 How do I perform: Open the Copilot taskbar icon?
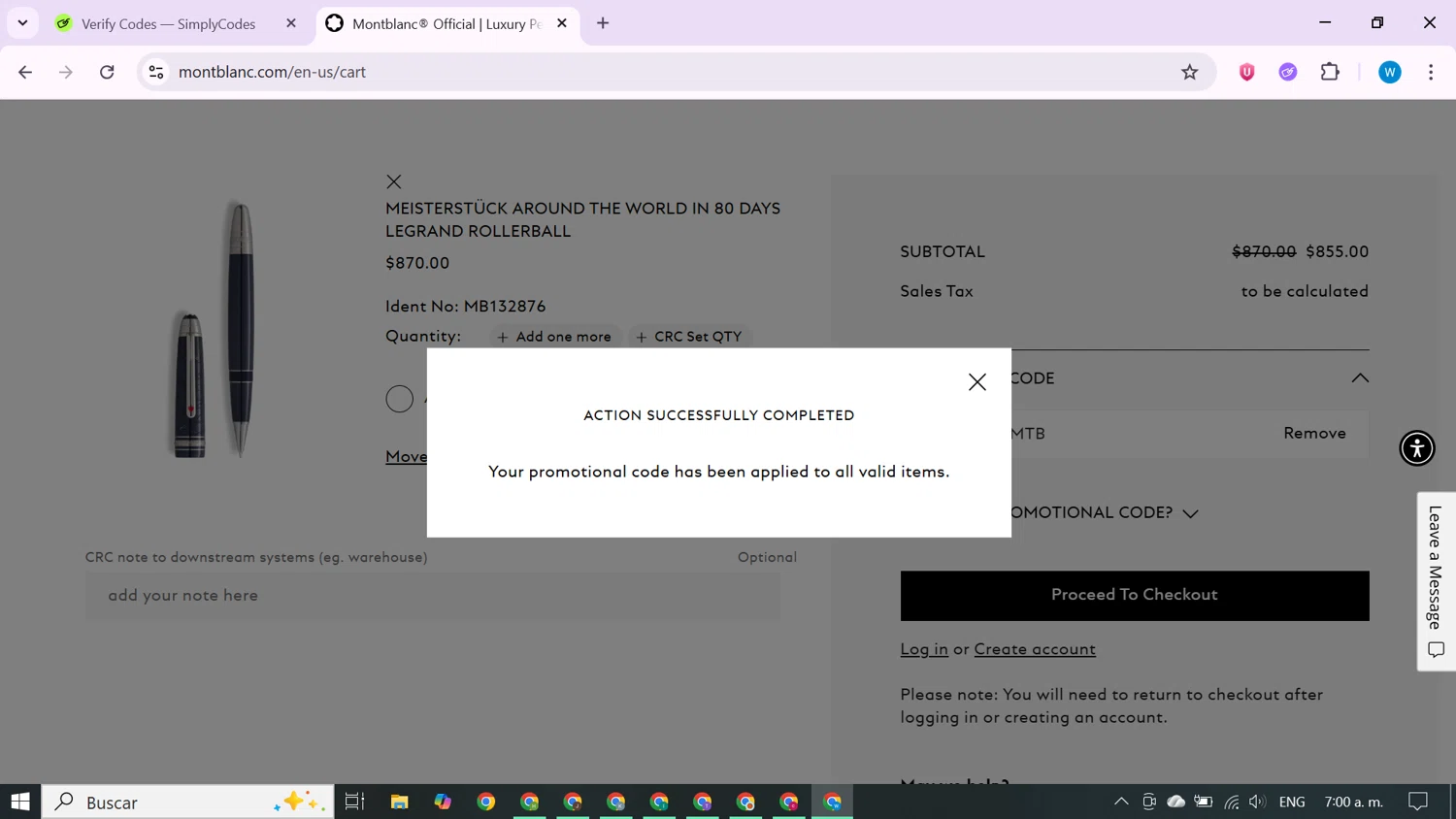443,802
